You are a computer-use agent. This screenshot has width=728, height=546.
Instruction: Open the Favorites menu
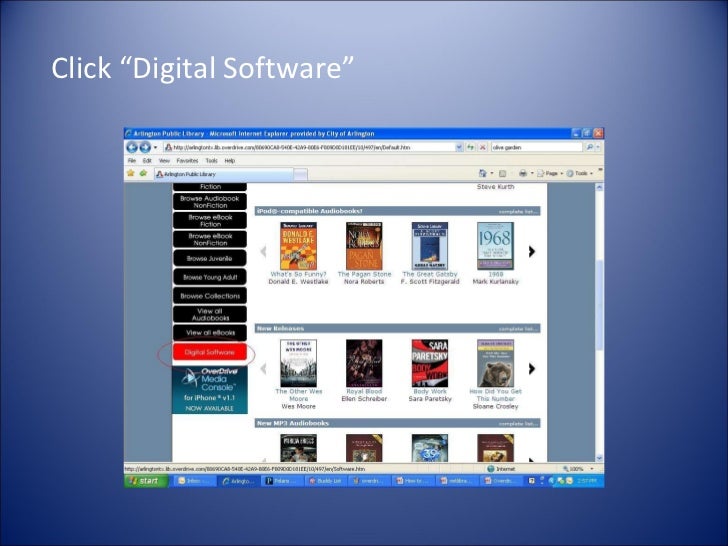pyautogui.click(x=187, y=161)
